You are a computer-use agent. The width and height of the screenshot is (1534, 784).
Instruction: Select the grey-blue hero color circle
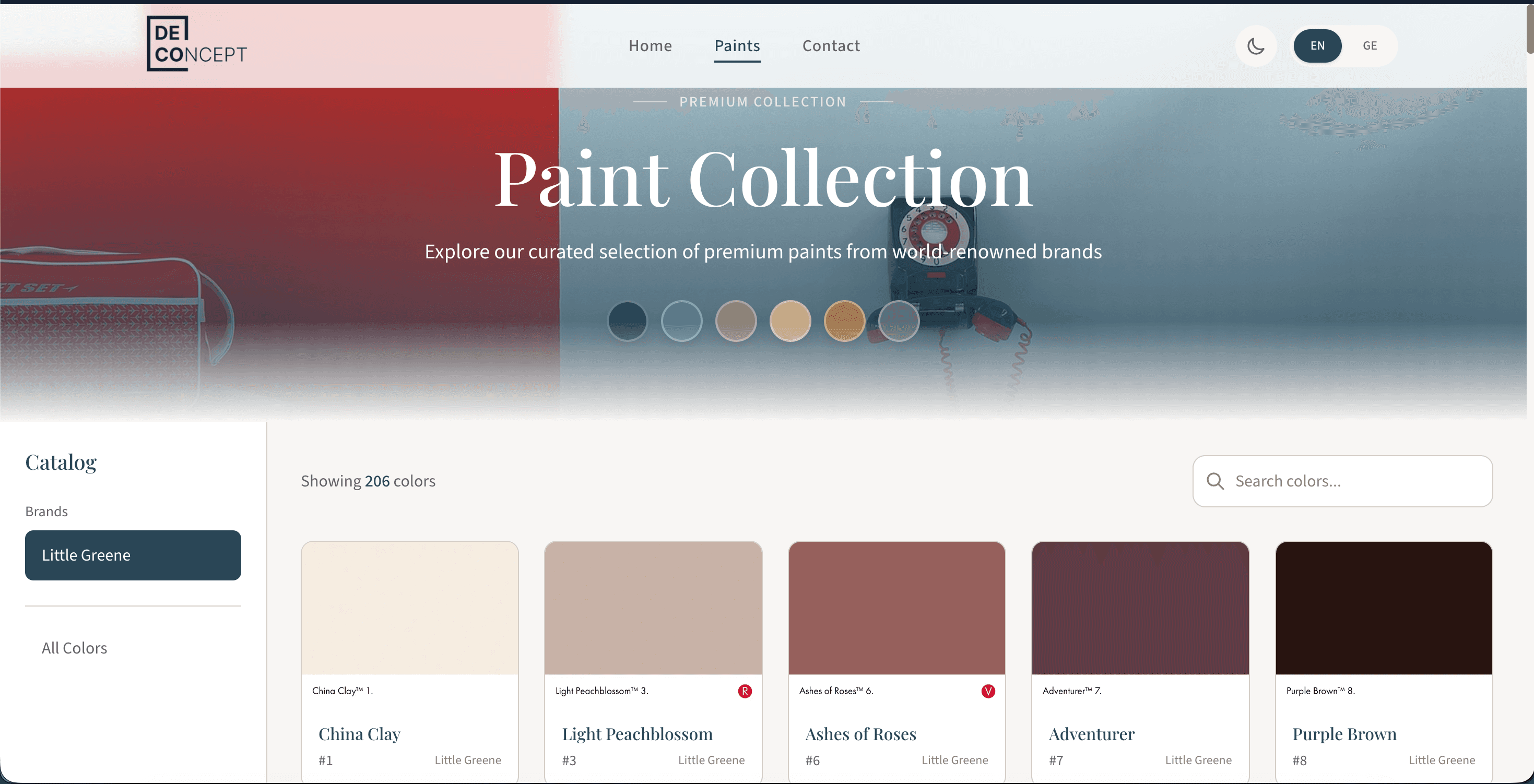898,321
